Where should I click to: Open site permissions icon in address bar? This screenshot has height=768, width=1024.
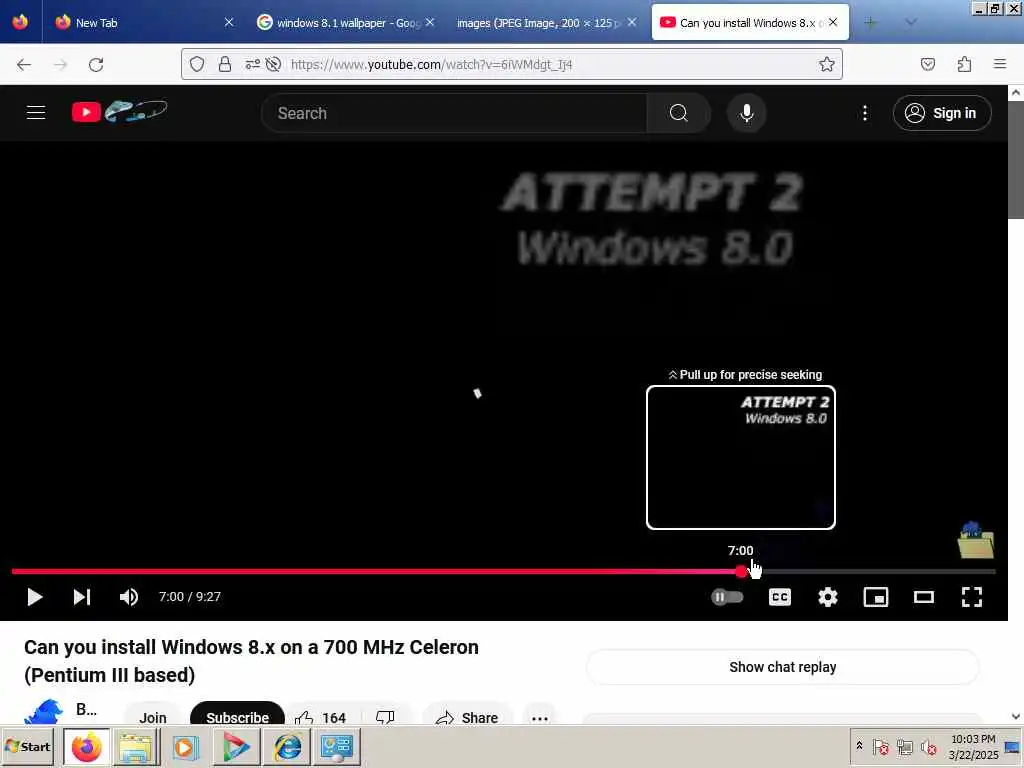253,64
